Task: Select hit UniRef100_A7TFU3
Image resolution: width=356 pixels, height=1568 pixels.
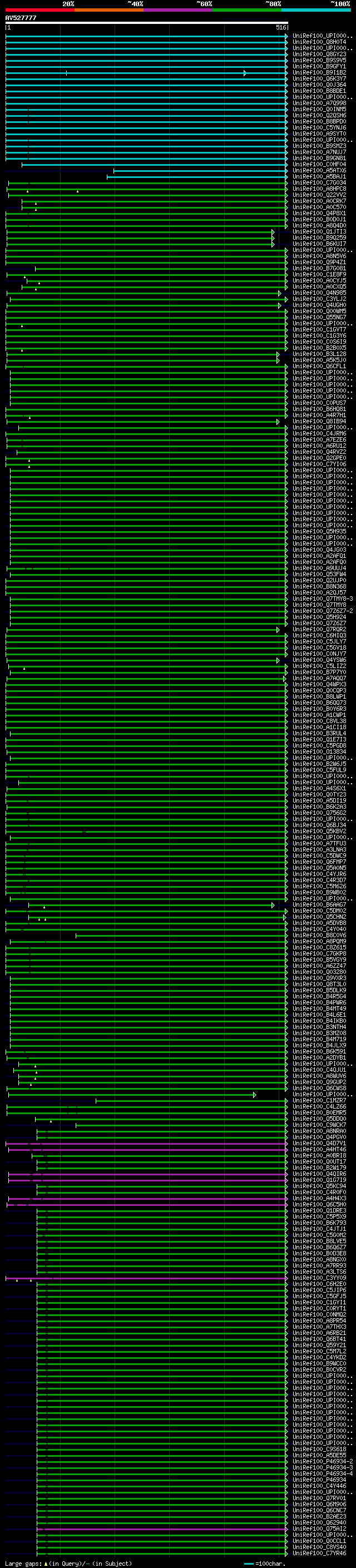Action: coord(319,844)
